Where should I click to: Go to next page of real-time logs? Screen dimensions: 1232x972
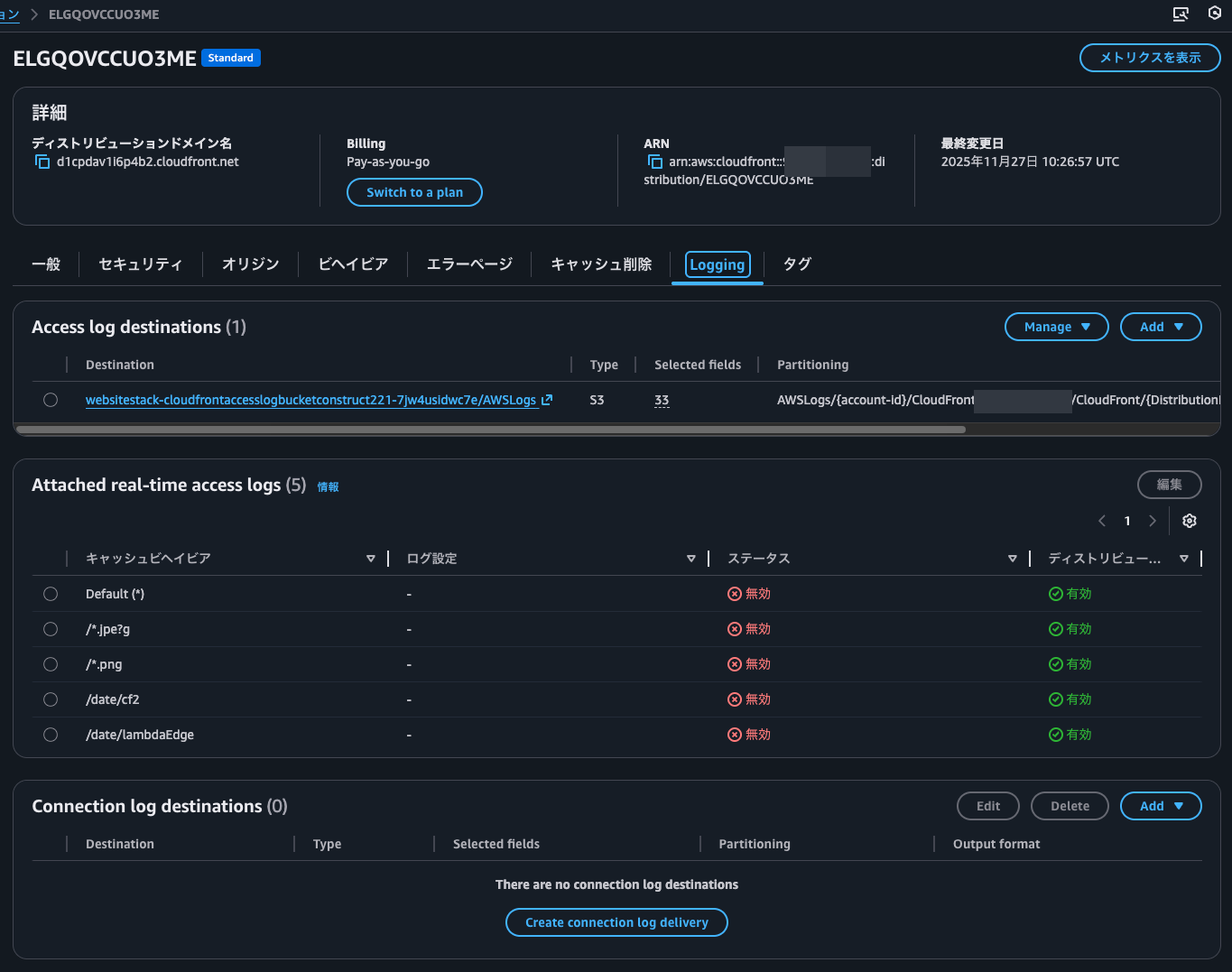(1153, 521)
